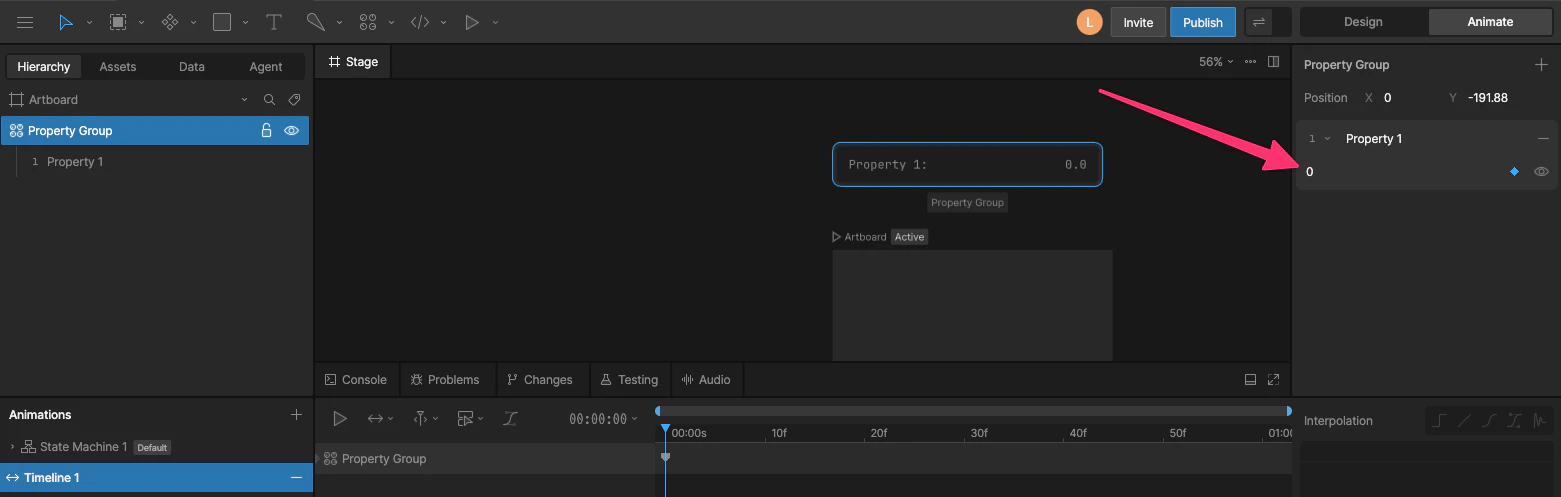Delete Timeline 1 with minus icon
The width and height of the screenshot is (1561, 497).
point(296,478)
